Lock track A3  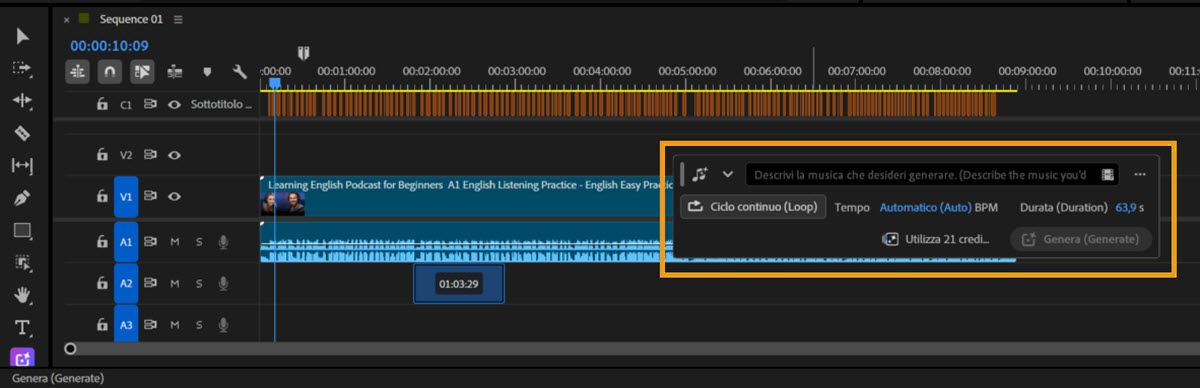pos(102,325)
